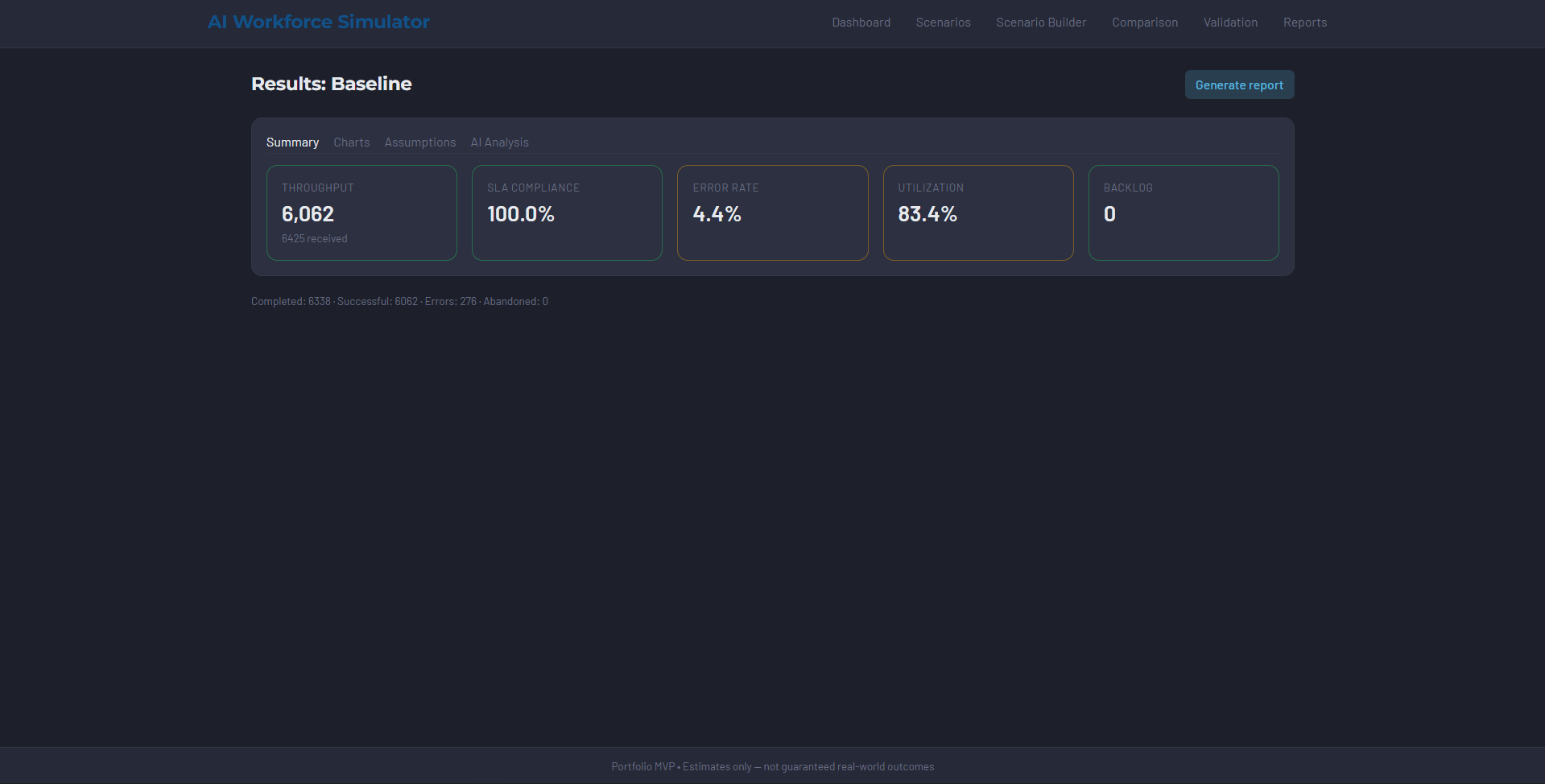Click the Portfolio MVP footer disclaimer
This screenshot has height=784, width=1545.
773,767
